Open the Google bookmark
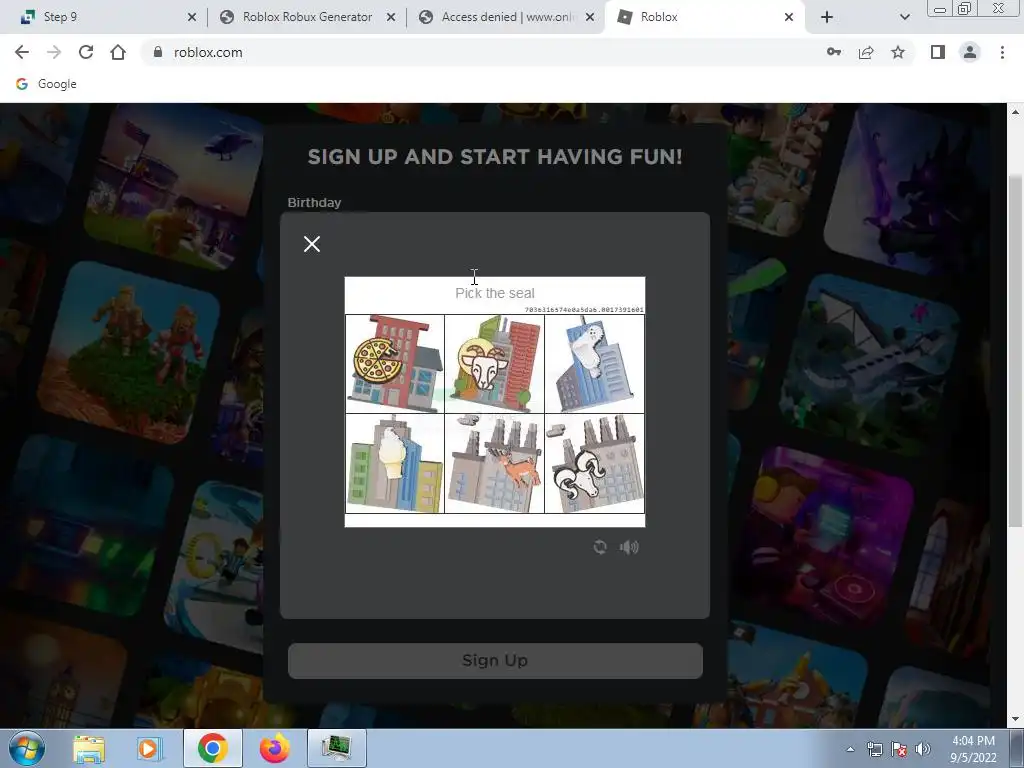The width and height of the screenshot is (1024, 768). [x=46, y=84]
